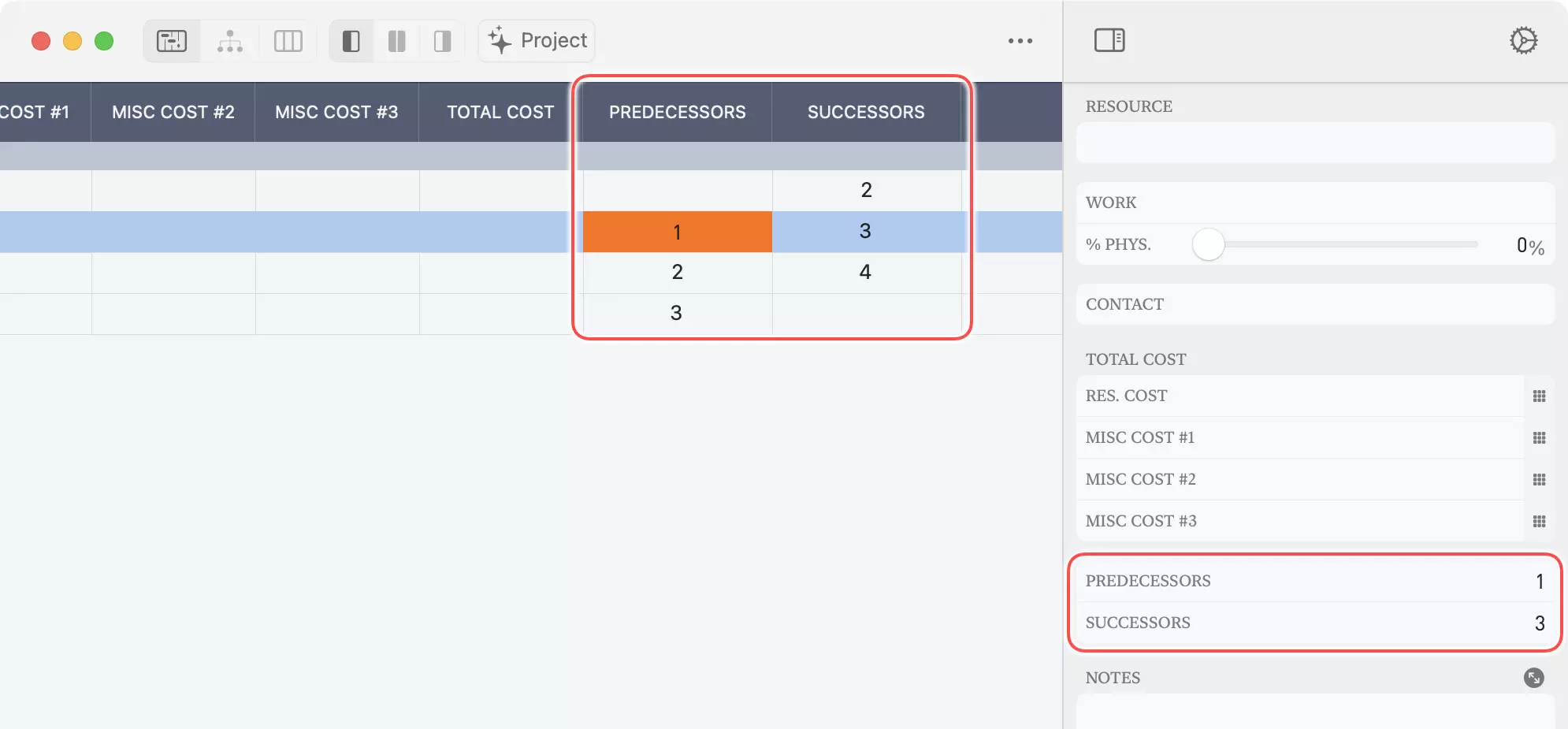Click the SUCCESSORS column header
Screen dimensions: 1568x729
pyautogui.click(x=864, y=112)
